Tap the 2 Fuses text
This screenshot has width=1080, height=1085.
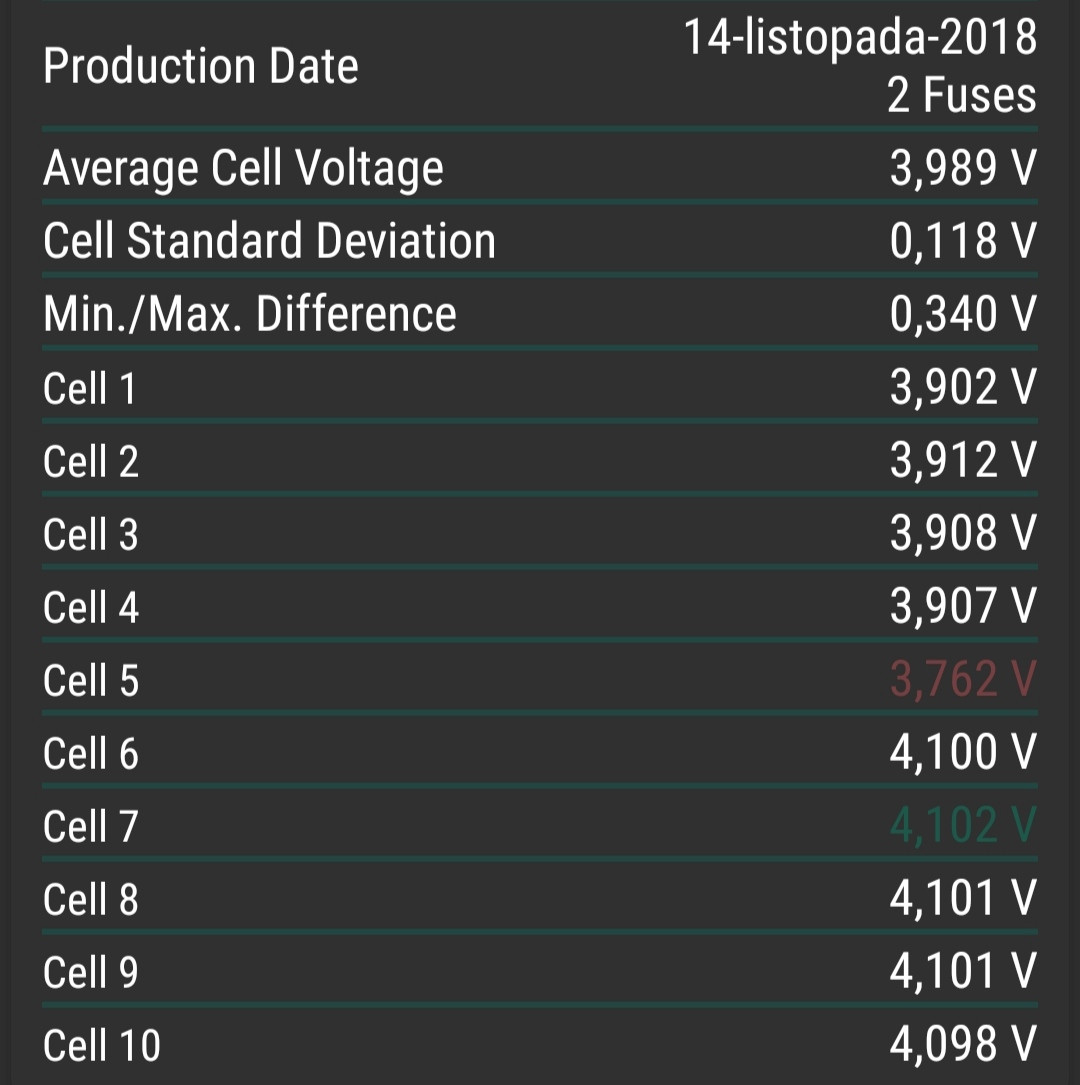pyautogui.click(x=961, y=96)
